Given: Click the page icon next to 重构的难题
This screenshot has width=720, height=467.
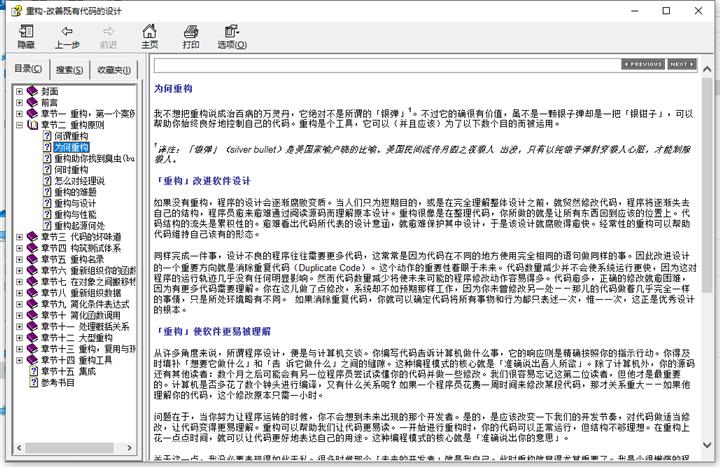Looking at the screenshot, I should [x=47, y=192].
